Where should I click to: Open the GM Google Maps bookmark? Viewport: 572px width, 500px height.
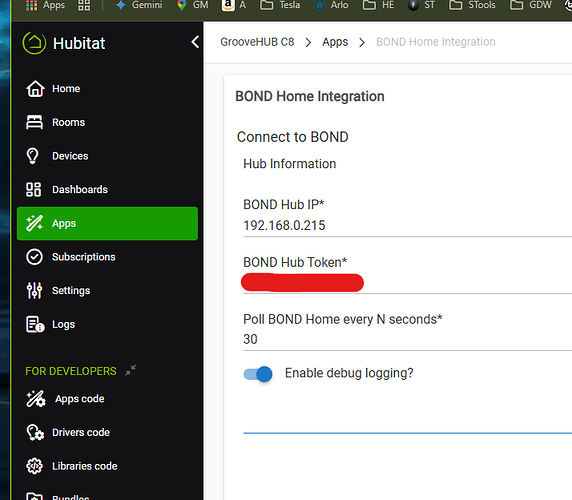[192, 5]
